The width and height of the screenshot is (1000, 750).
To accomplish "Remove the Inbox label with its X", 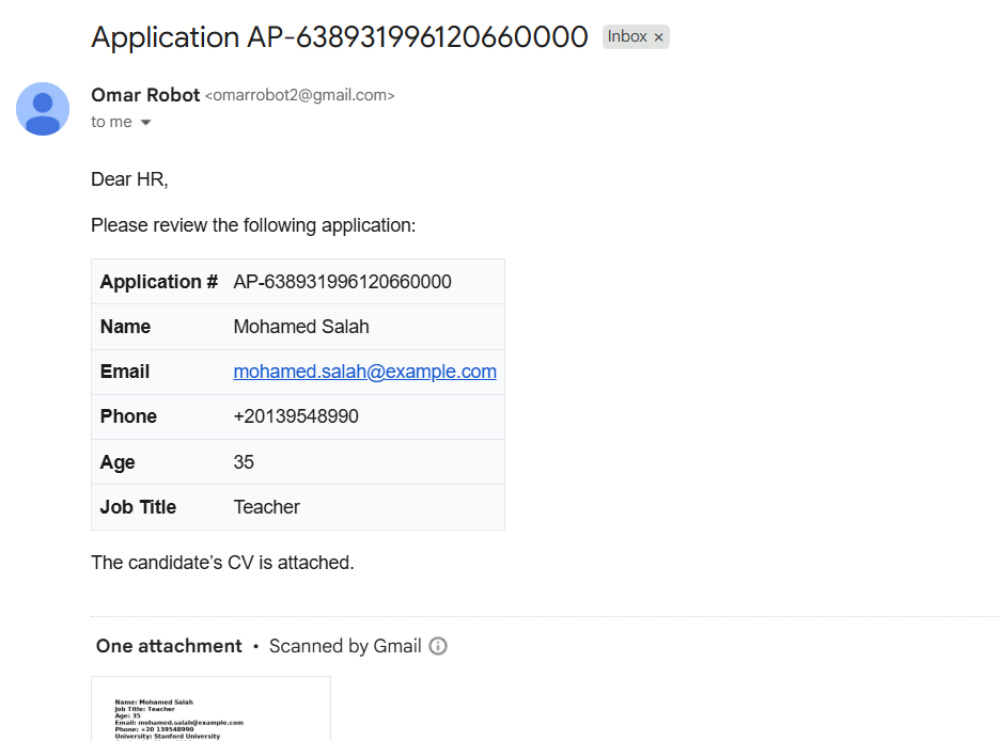I will (659, 38).
